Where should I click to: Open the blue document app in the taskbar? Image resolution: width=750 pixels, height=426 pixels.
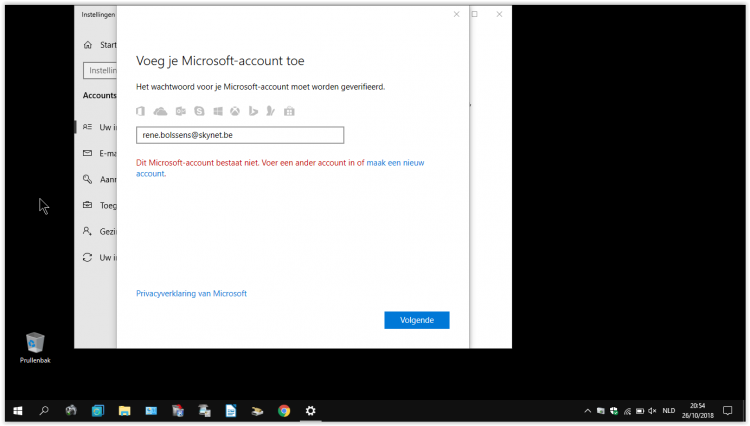231,411
